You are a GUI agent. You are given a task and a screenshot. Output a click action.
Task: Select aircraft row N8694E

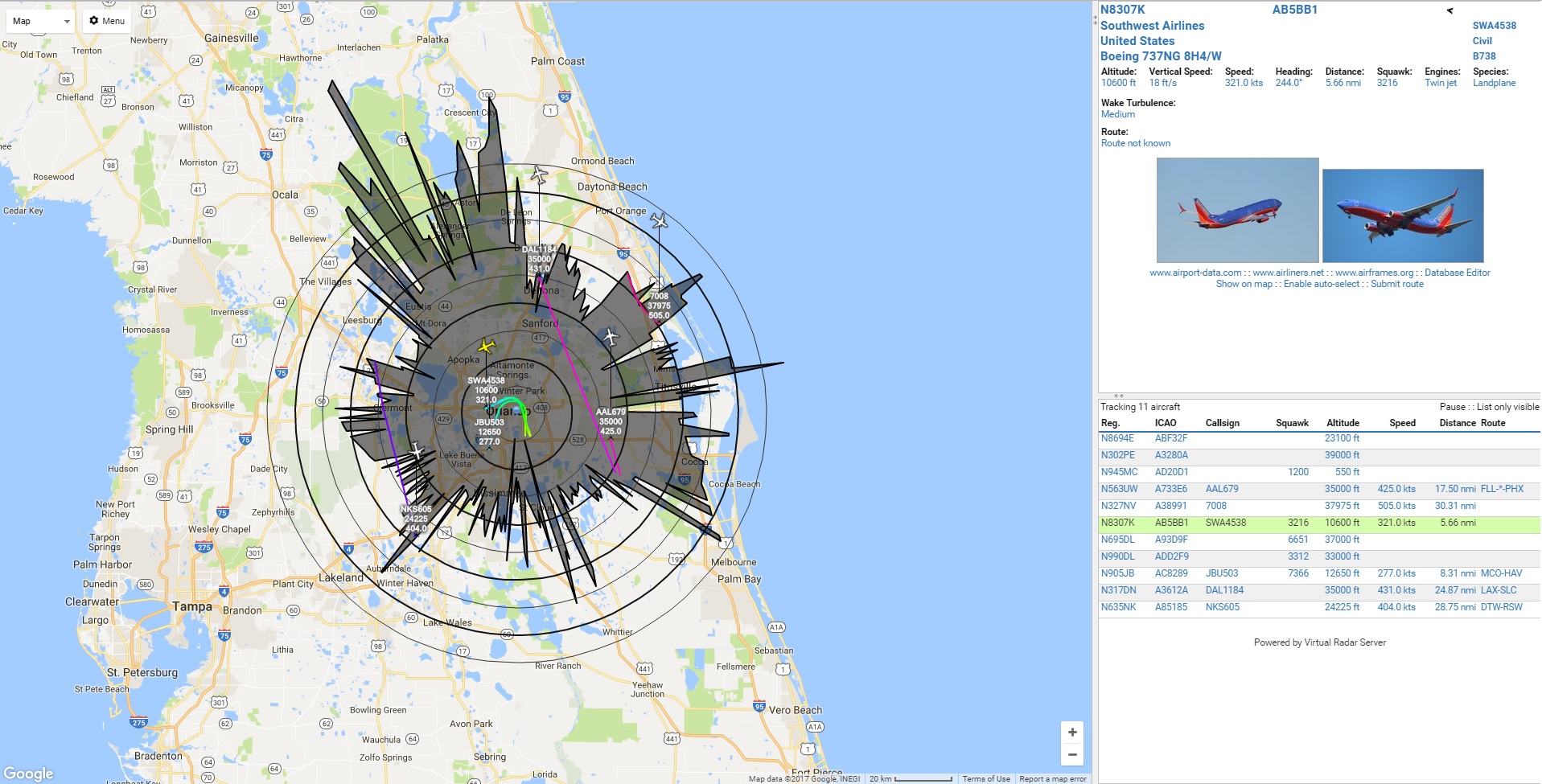(x=1320, y=439)
